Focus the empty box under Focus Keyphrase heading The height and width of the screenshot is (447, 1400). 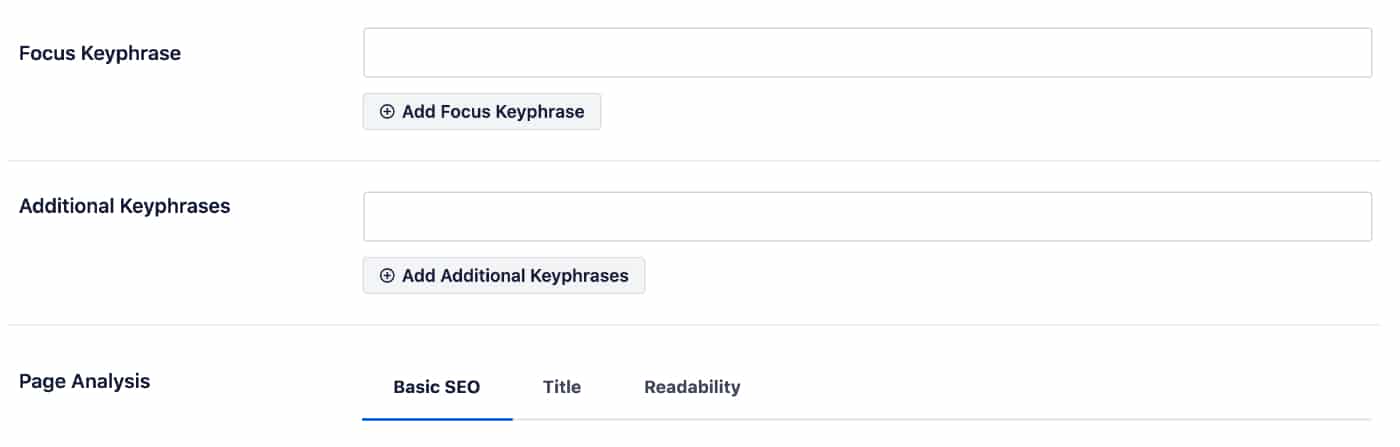click(867, 53)
